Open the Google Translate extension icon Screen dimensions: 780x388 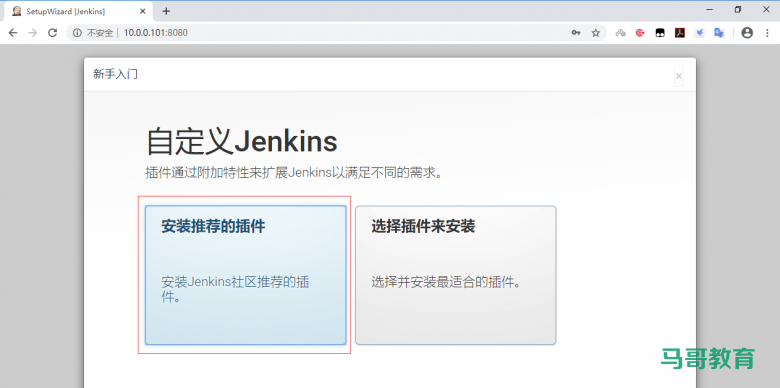[x=719, y=33]
